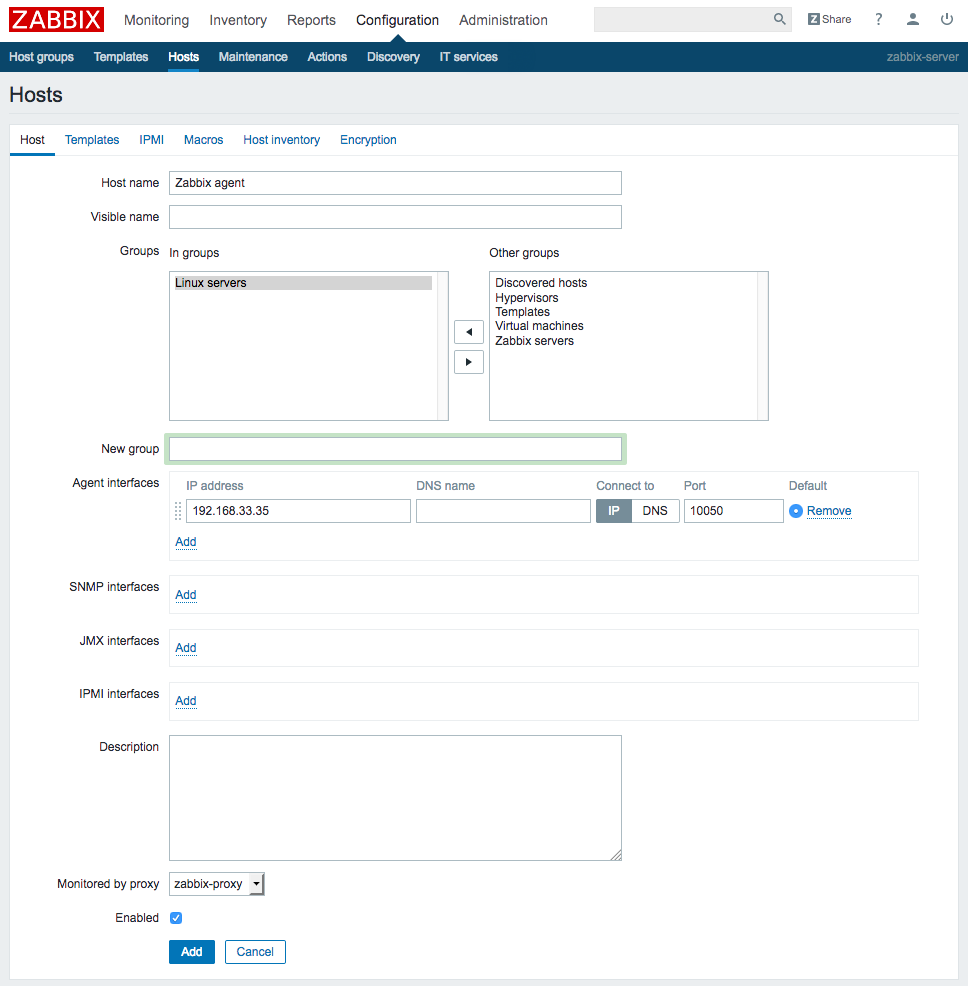This screenshot has height=986, width=968.
Task: Click the Port field
Action: pyautogui.click(x=733, y=511)
